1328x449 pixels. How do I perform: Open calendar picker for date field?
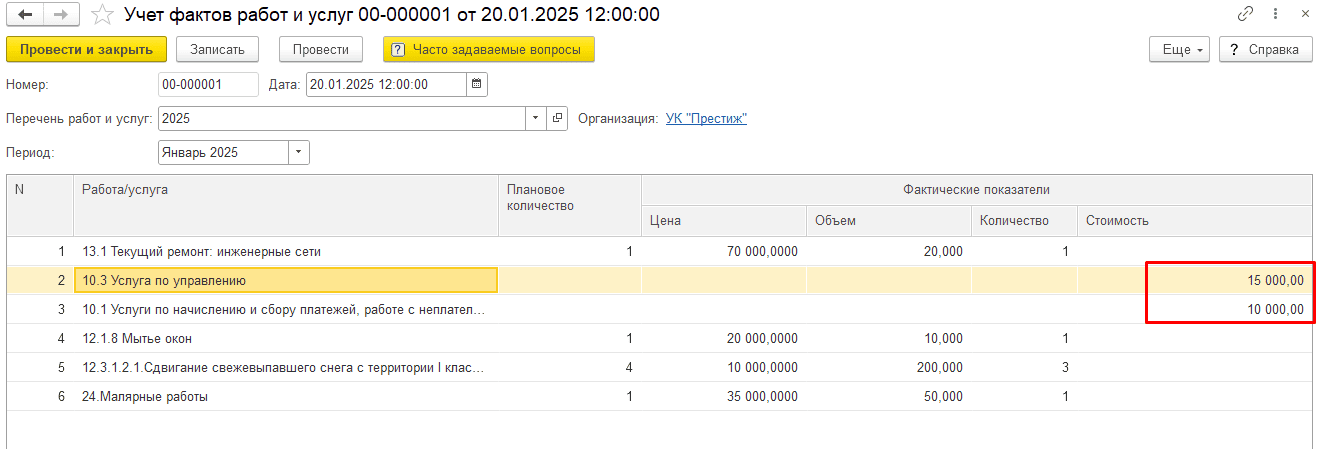477,84
